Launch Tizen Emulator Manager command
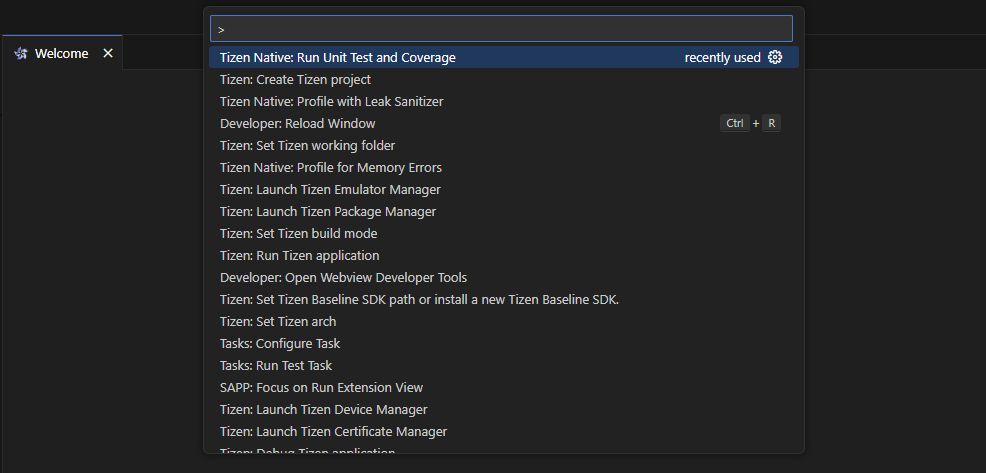The height and width of the screenshot is (473, 986). (x=330, y=190)
